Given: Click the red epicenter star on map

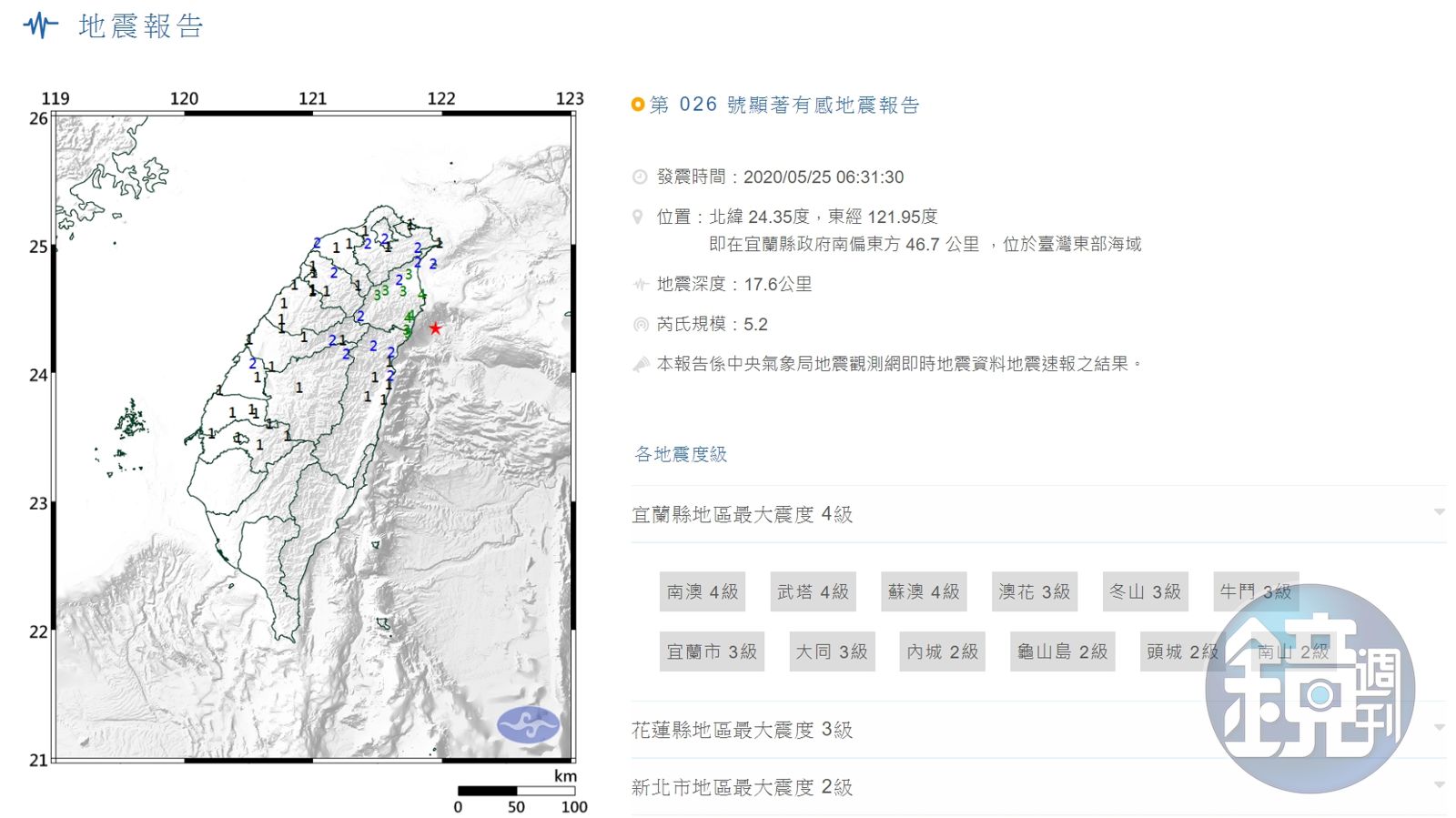Looking at the screenshot, I should point(436,328).
